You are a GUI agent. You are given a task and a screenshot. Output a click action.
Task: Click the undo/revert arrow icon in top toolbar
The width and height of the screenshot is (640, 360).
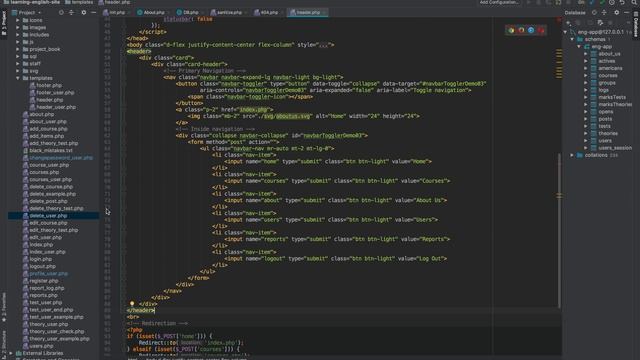[622, 2]
